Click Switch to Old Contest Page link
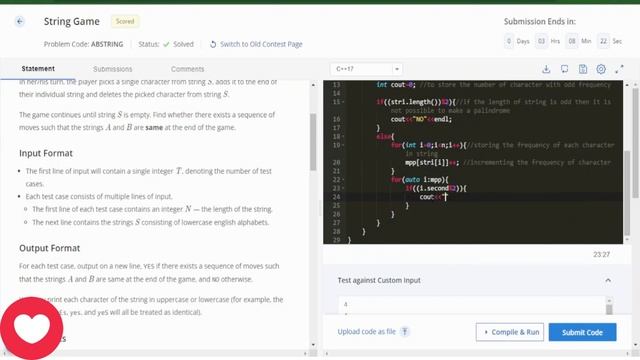The height and width of the screenshot is (360, 640). 261,44
